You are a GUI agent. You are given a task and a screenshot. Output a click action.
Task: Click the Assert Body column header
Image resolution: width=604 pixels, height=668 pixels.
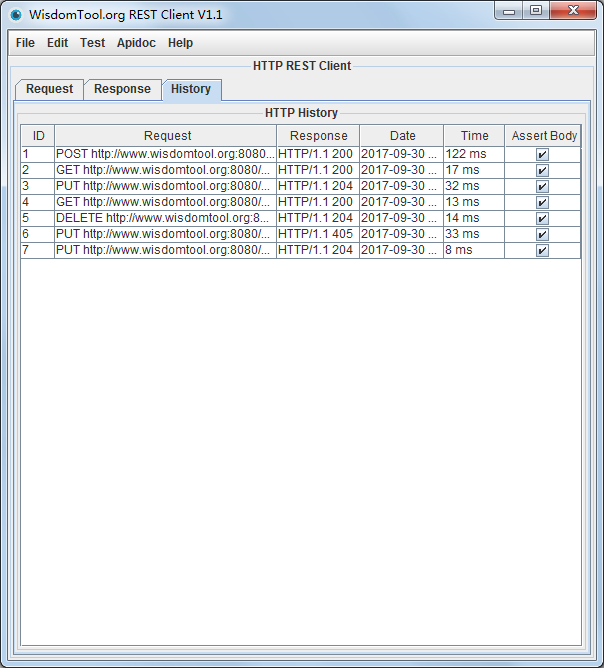point(543,135)
